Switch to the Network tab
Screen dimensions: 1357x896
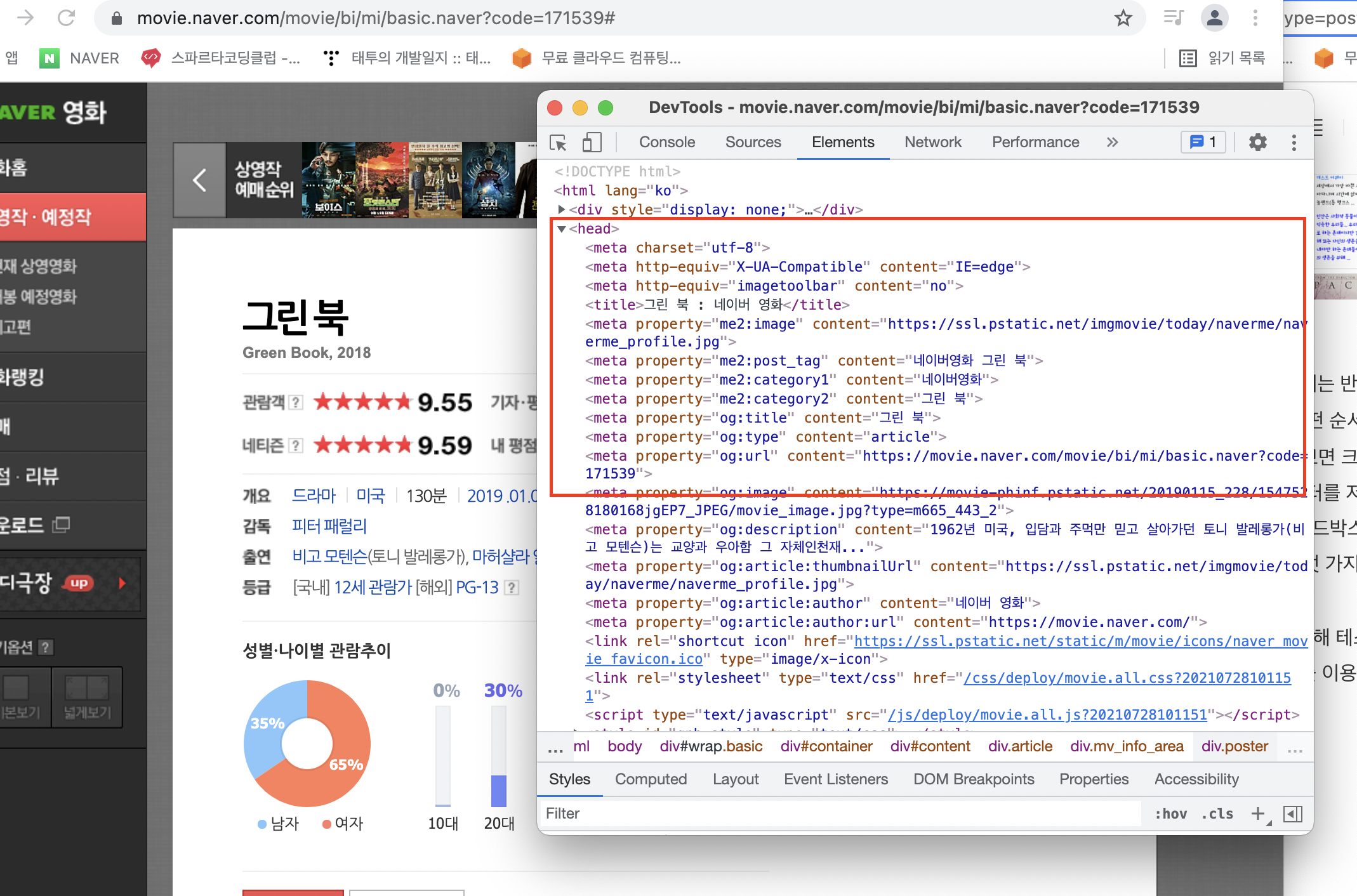(932, 142)
